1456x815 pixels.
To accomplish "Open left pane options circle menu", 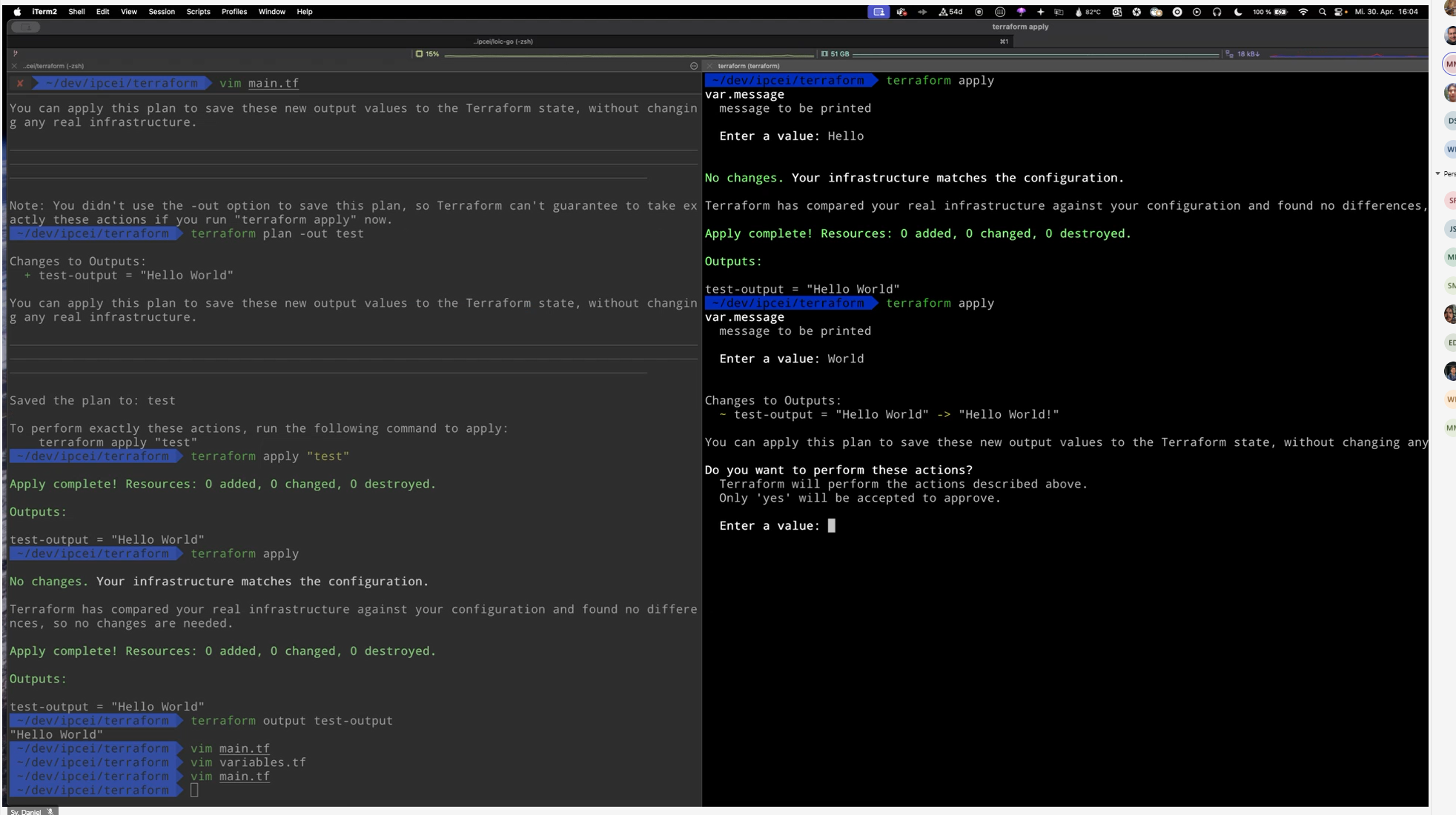I will point(694,66).
